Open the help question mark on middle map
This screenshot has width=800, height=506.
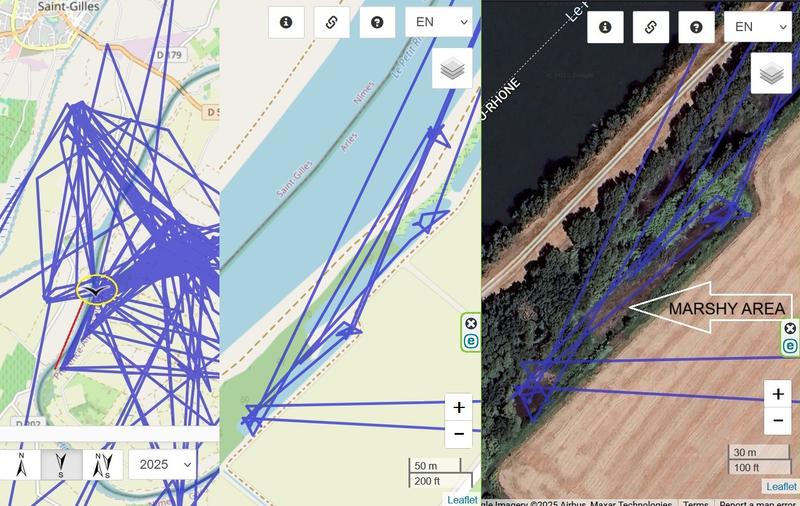pos(377,22)
